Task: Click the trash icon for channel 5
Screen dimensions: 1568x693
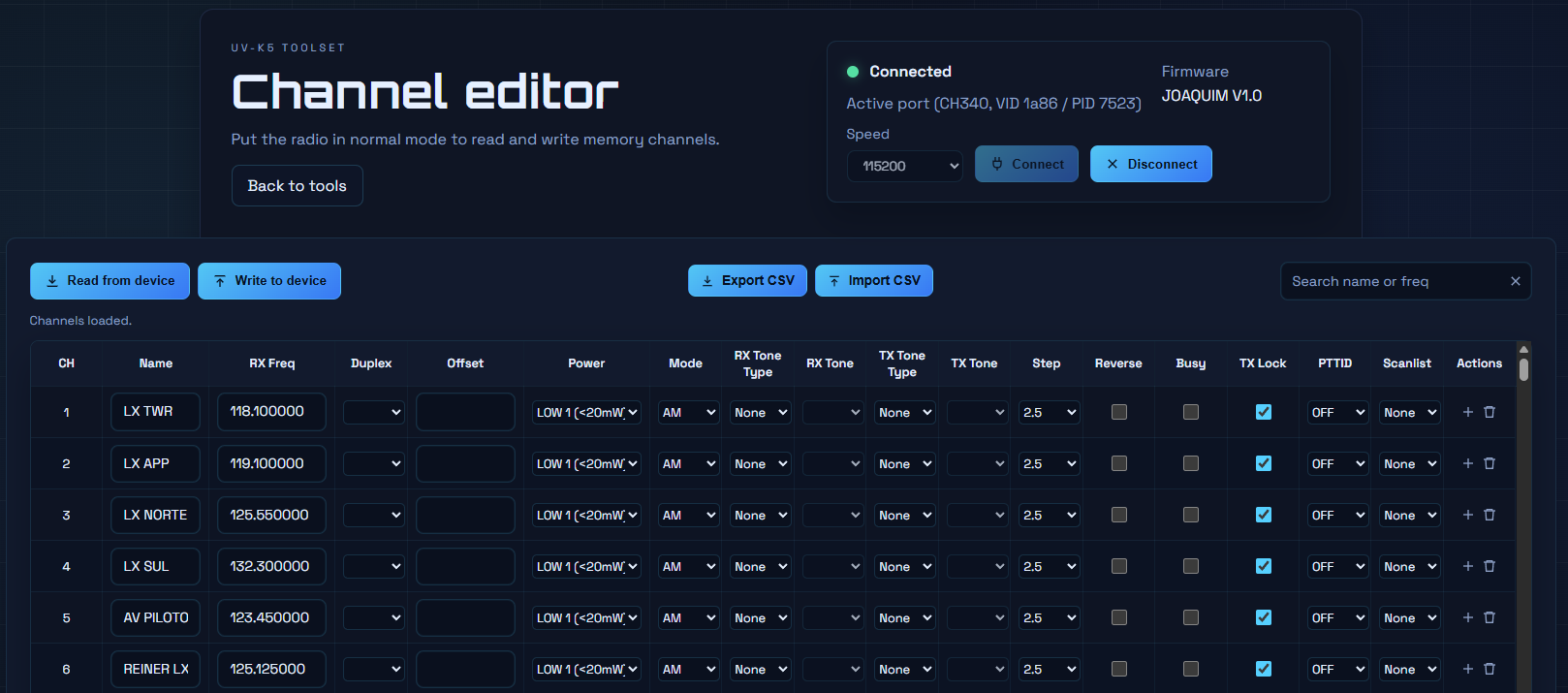Action: [1490, 617]
